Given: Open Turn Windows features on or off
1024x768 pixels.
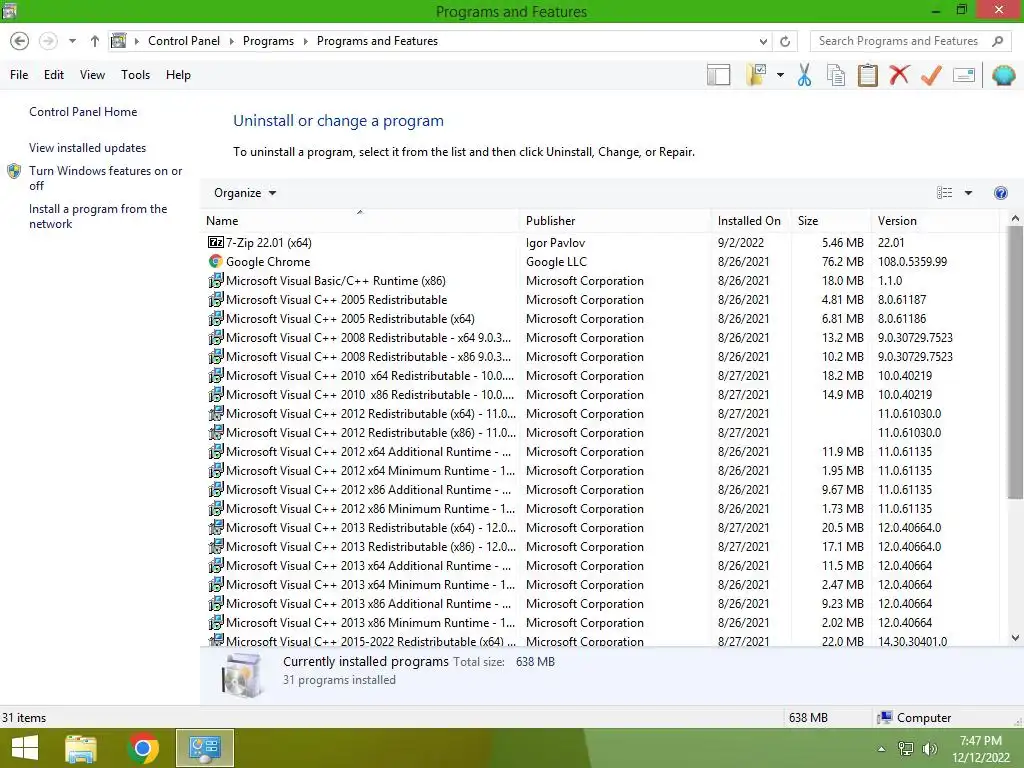Looking at the screenshot, I should click(x=105, y=178).
